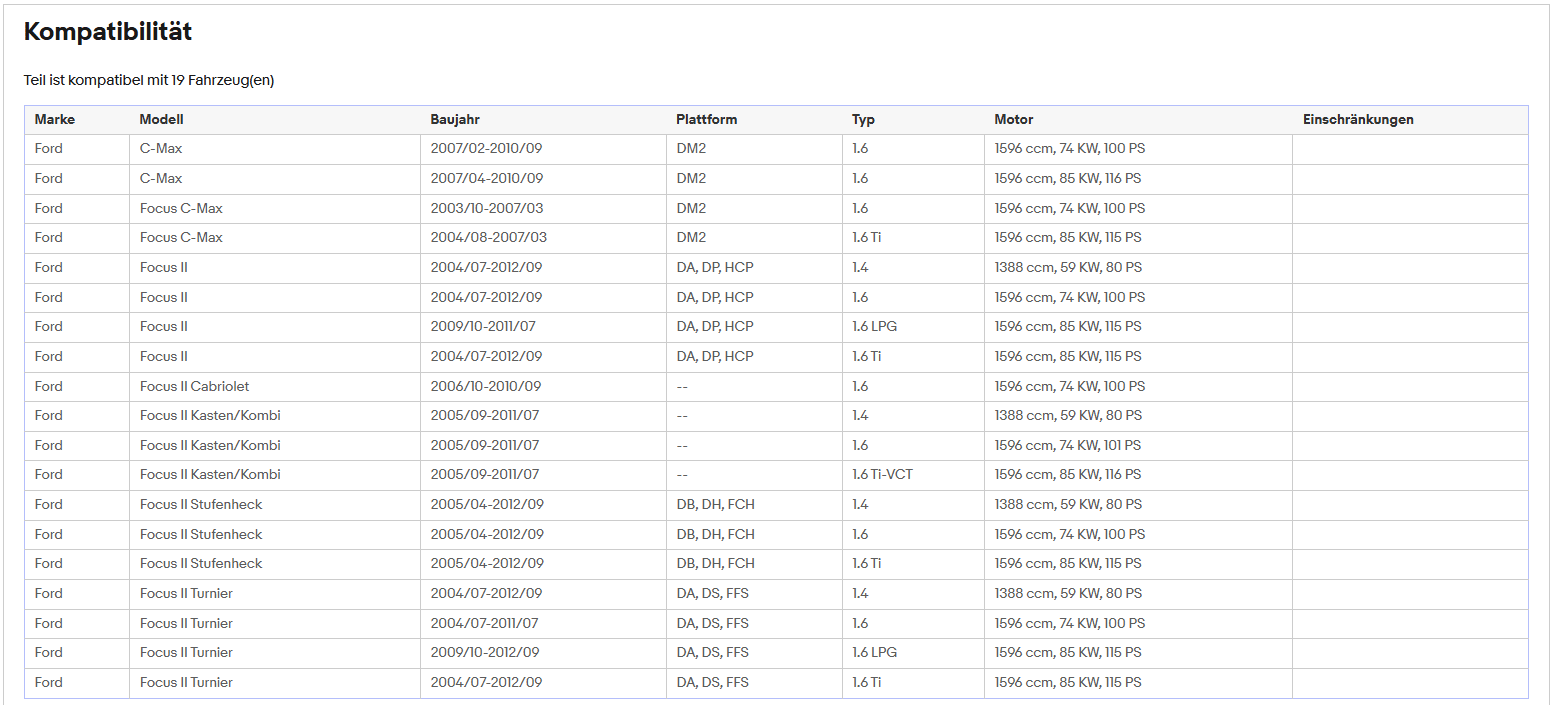The height and width of the screenshot is (705, 1553).
Task: Click the Baujahr column header
Action: (x=456, y=120)
